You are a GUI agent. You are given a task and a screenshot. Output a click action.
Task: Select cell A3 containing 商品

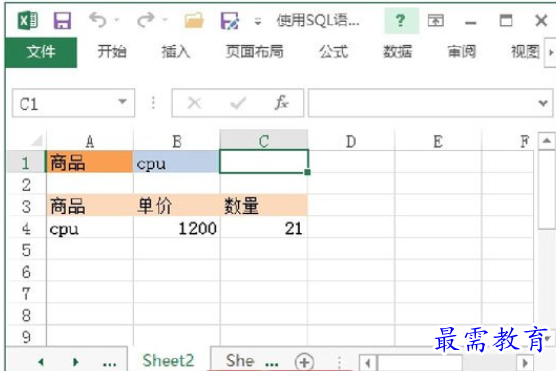click(x=90, y=205)
